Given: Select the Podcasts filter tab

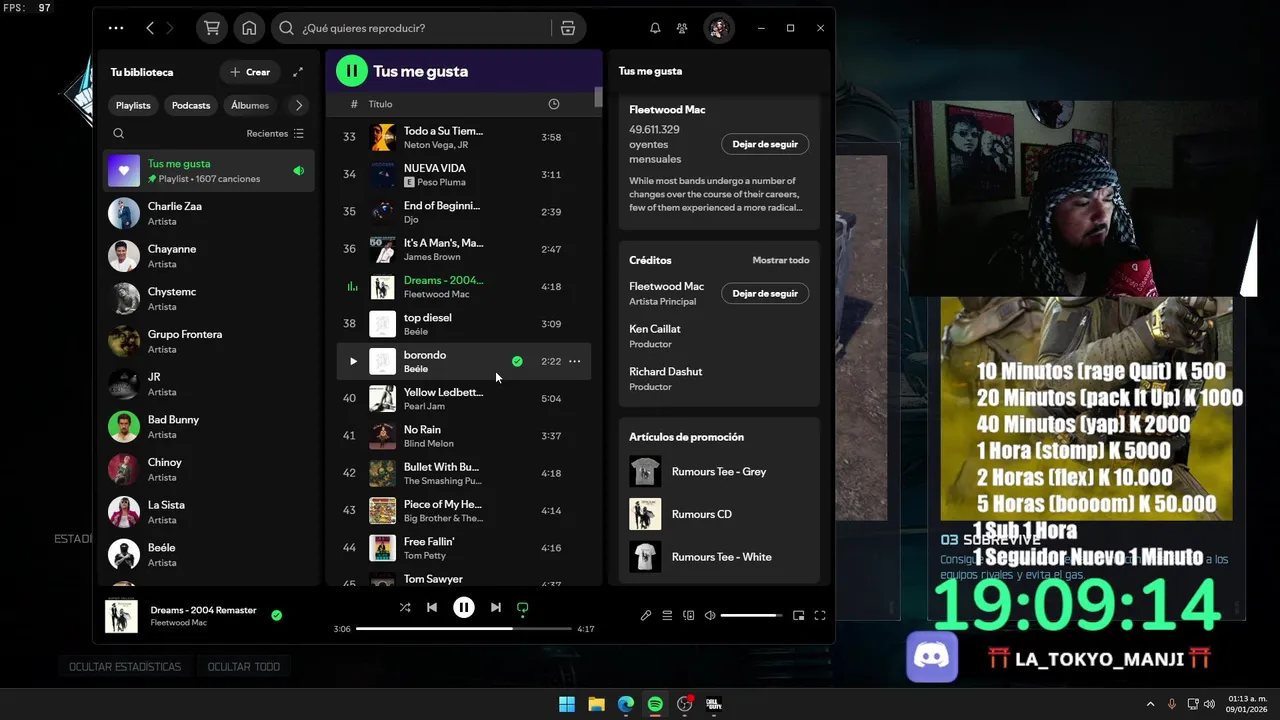Looking at the screenshot, I should coord(191,105).
